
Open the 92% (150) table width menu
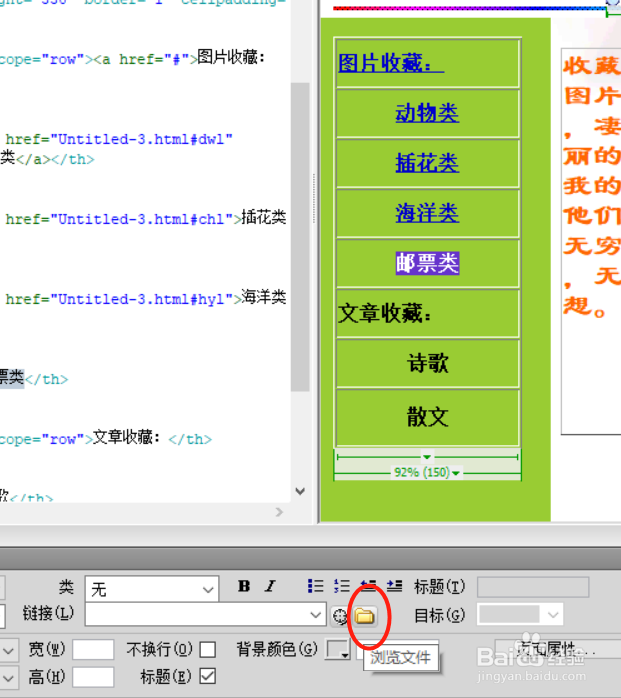point(426,472)
